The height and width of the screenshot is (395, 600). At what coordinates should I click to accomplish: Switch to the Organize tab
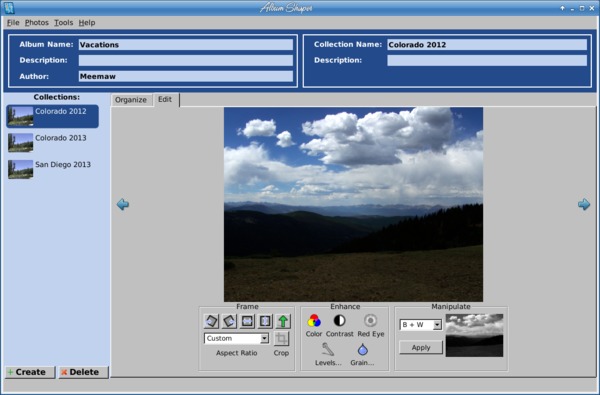click(131, 100)
